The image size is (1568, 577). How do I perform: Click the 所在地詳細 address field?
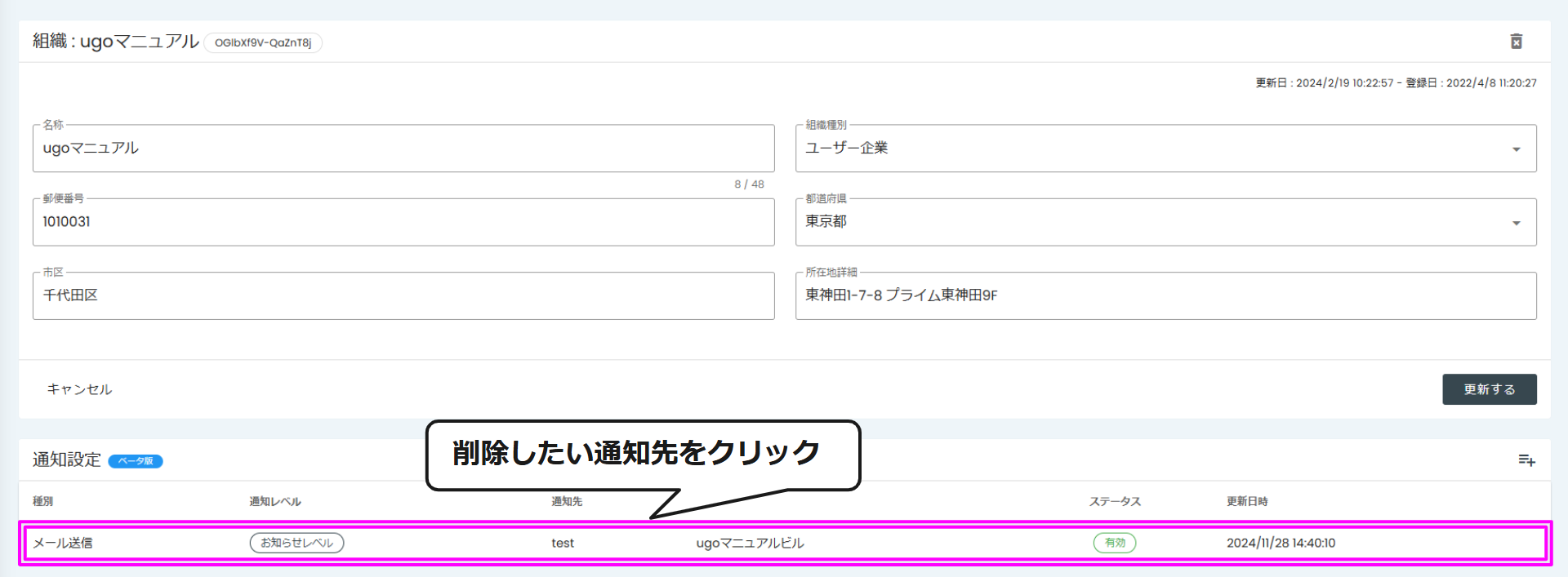click(1165, 295)
